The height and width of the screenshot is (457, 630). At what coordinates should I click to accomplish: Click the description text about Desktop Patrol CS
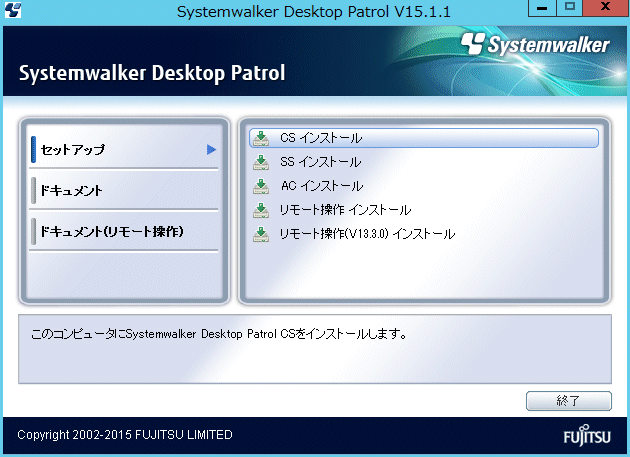(218, 332)
